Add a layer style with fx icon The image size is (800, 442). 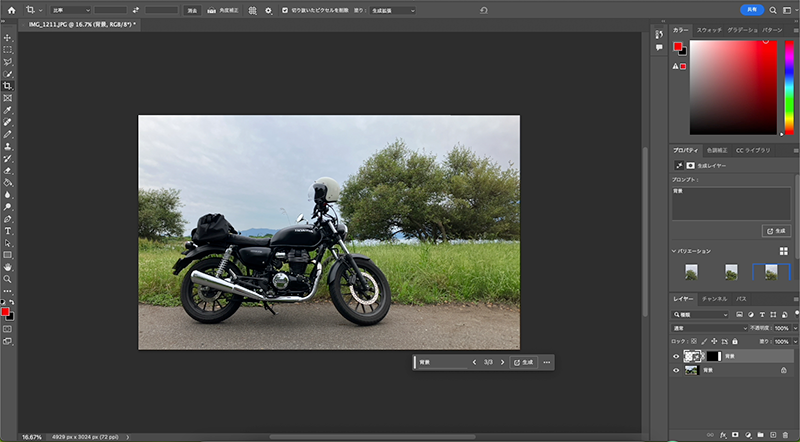[723, 435]
